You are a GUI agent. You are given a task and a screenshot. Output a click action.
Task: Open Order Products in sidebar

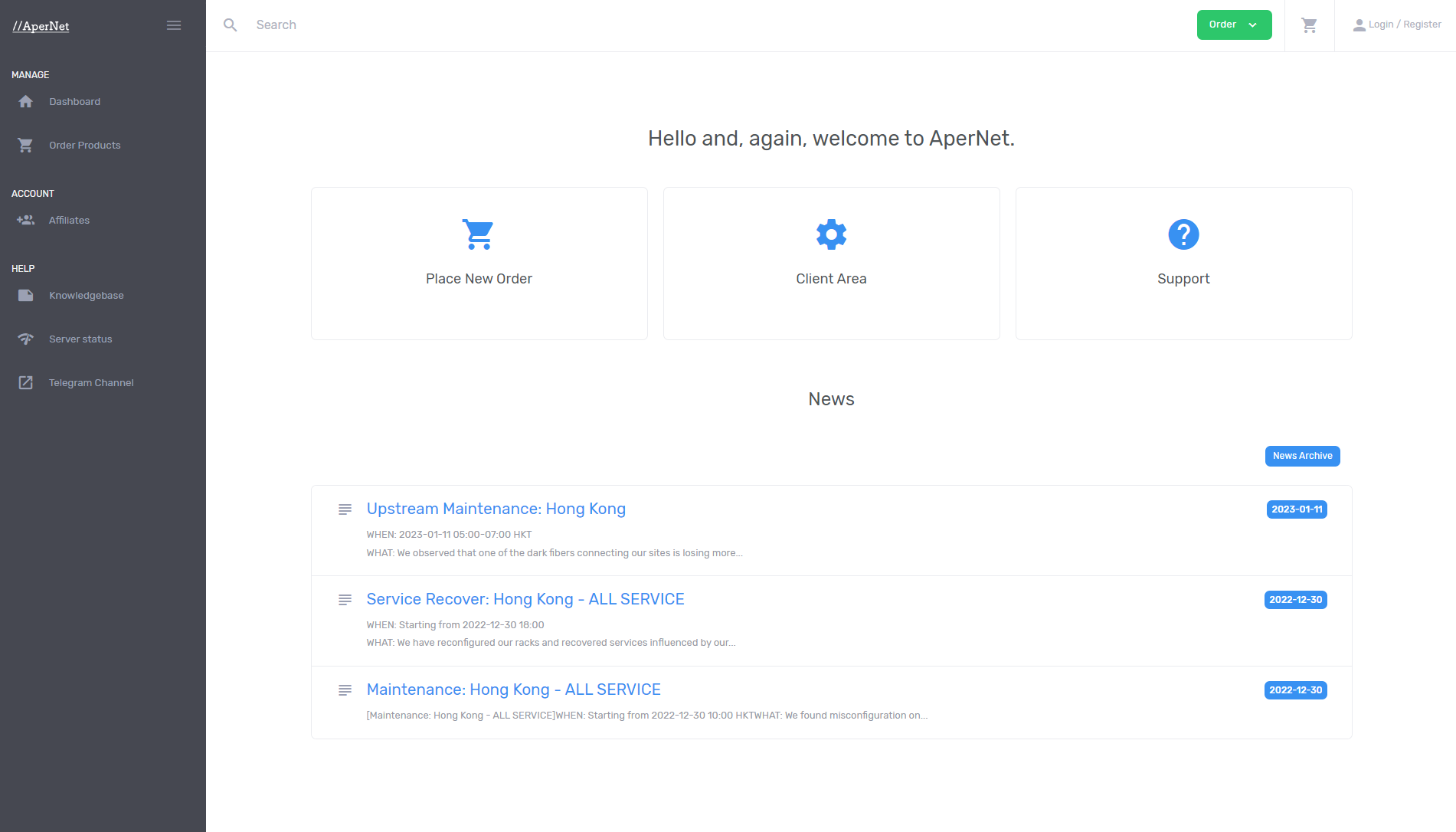point(84,146)
